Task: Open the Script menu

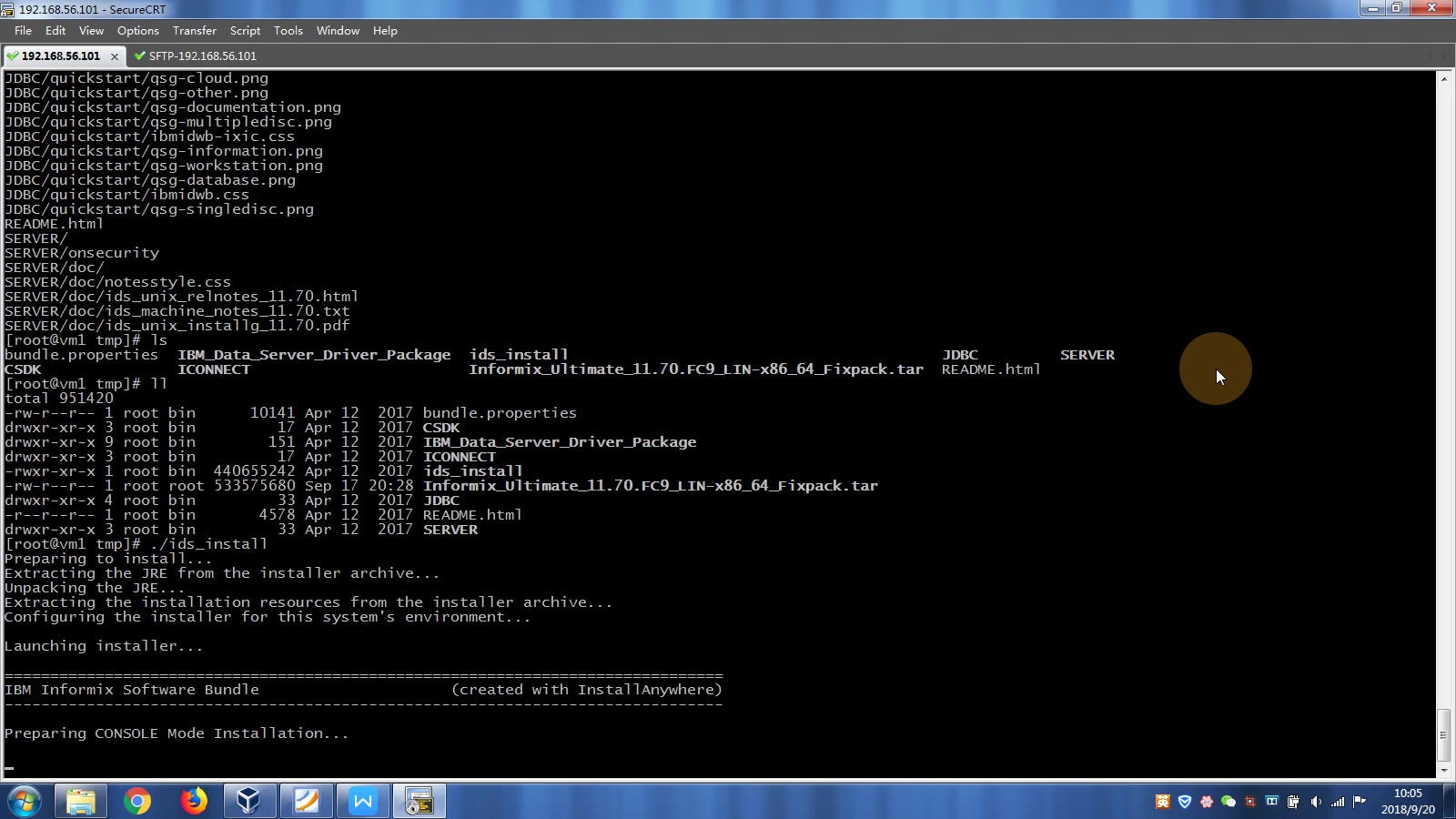Action: pyautogui.click(x=245, y=30)
